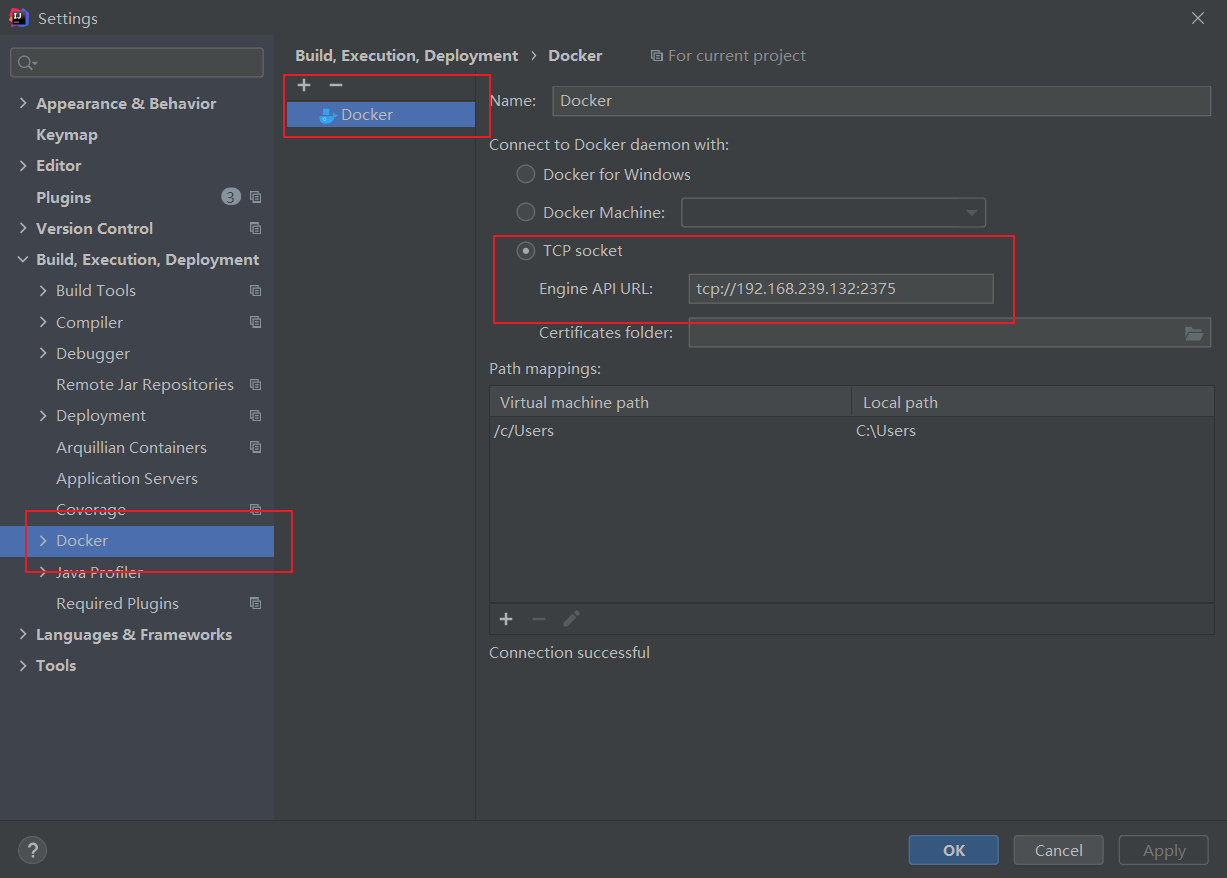Click project-level icon next to Arquillian Containers
This screenshot has width=1227, height=878.
[x=255, y=447]
